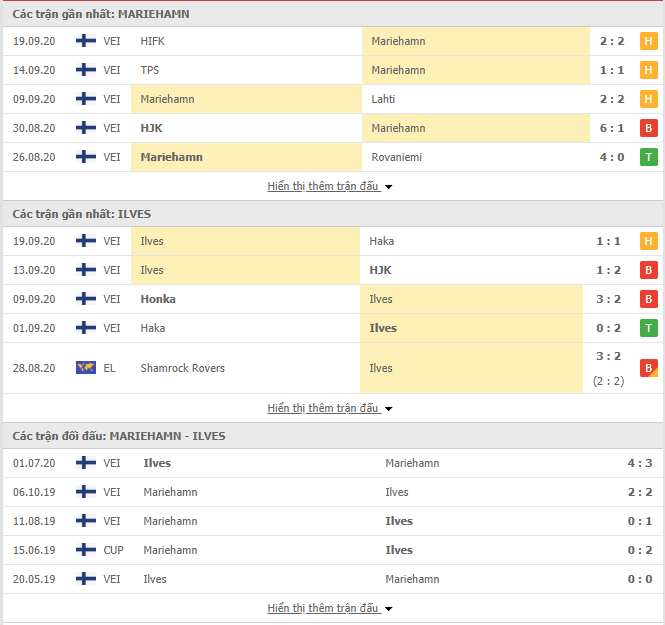Select the Shamrock Rovers vs Ilves row

(x=332, y=368)
